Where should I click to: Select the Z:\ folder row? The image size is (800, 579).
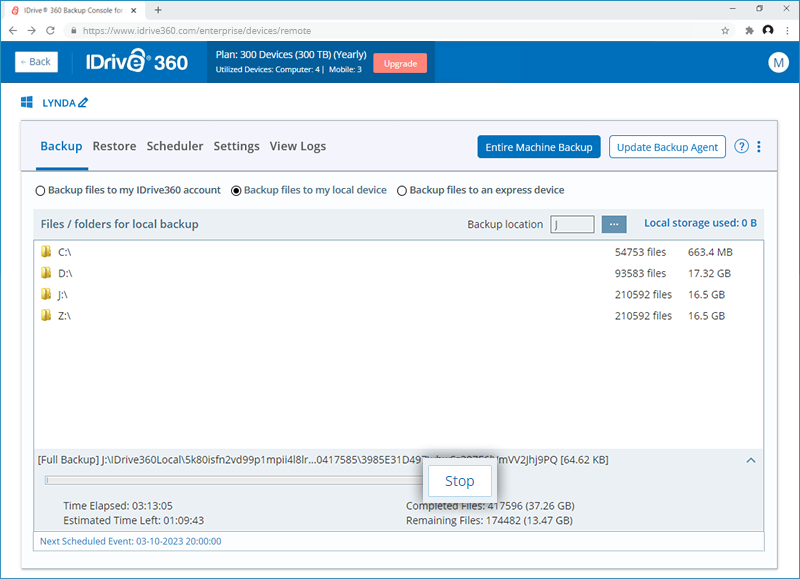pos(398,316)
